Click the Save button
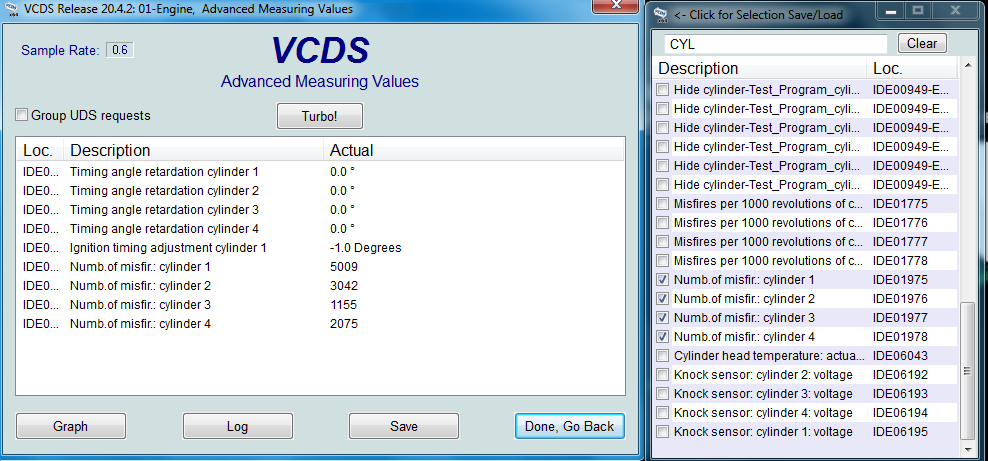The image size is (988, 461). 404,426
